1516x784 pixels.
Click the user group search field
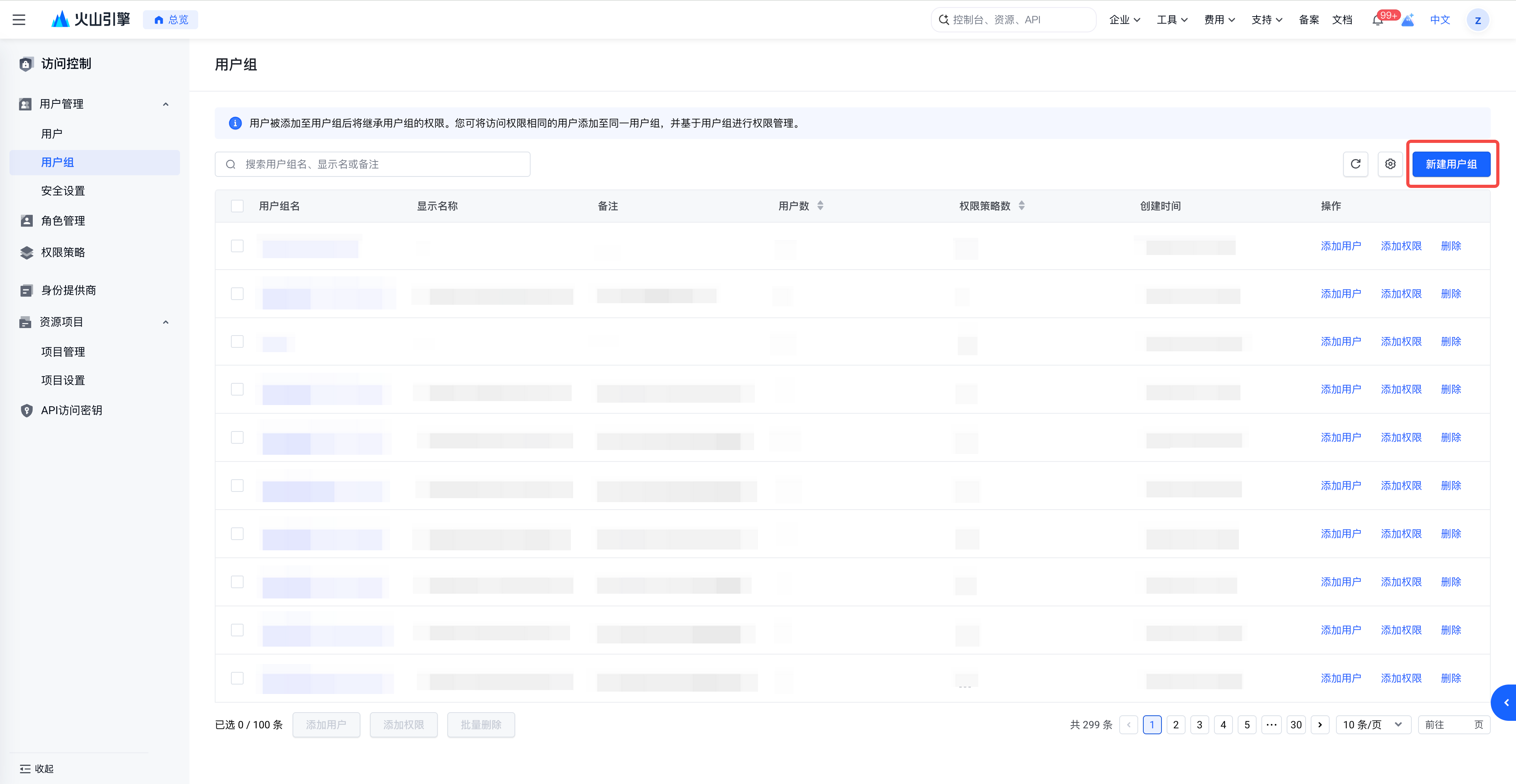click(x=373, y=164)
